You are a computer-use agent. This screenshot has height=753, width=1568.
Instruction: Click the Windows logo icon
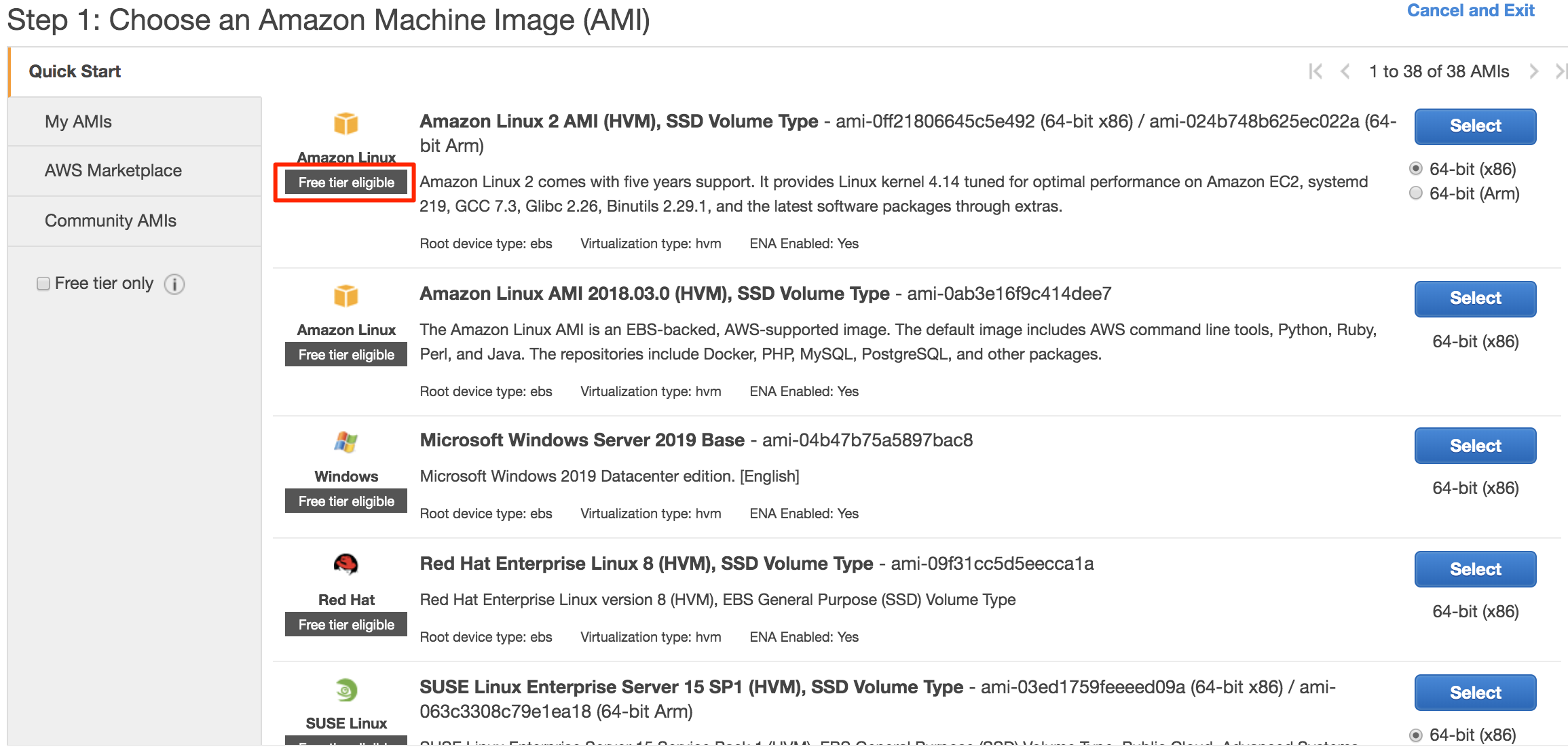point(346,442)
